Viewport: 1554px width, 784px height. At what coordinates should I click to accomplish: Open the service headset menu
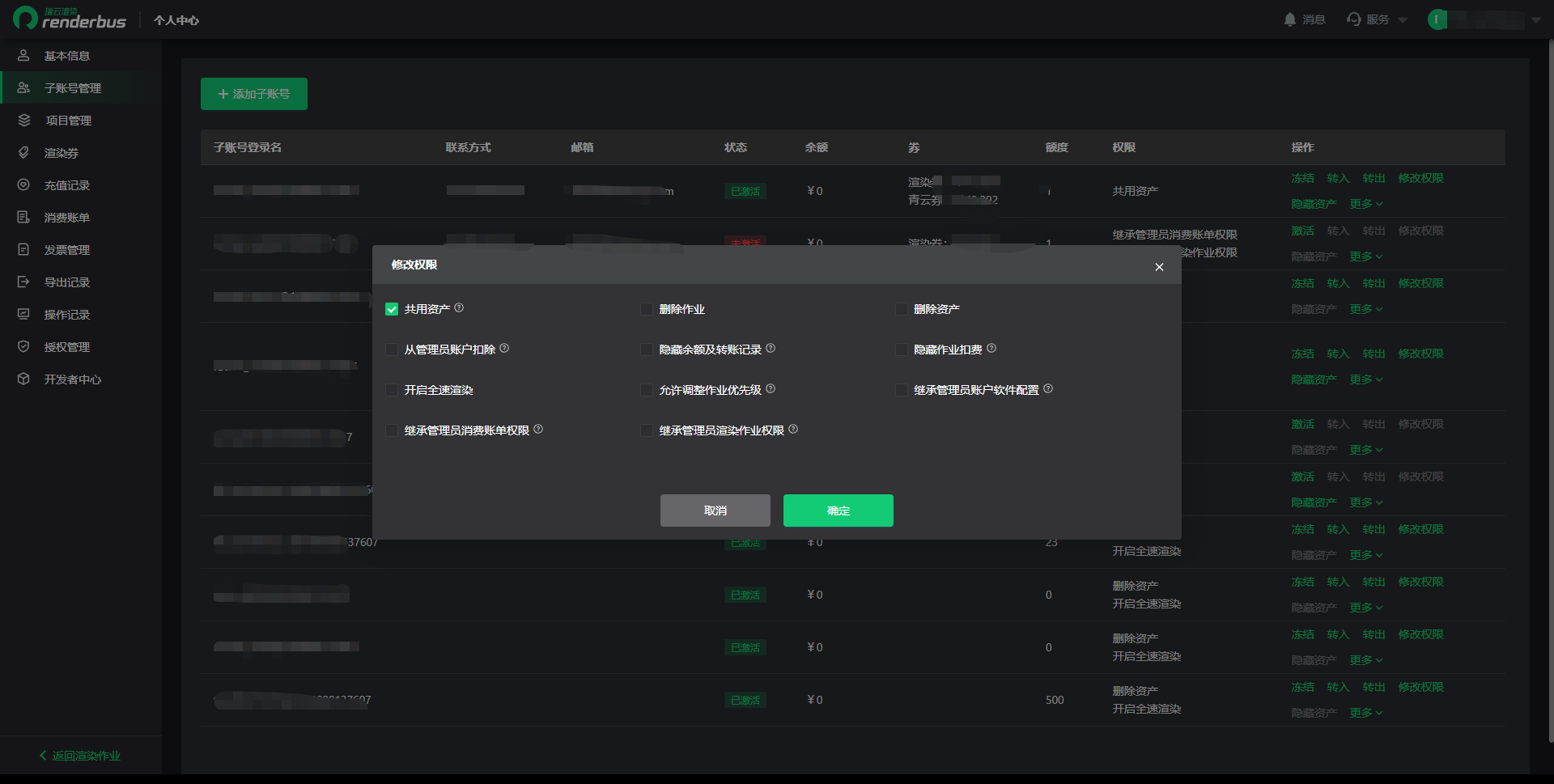(1354, 19)
